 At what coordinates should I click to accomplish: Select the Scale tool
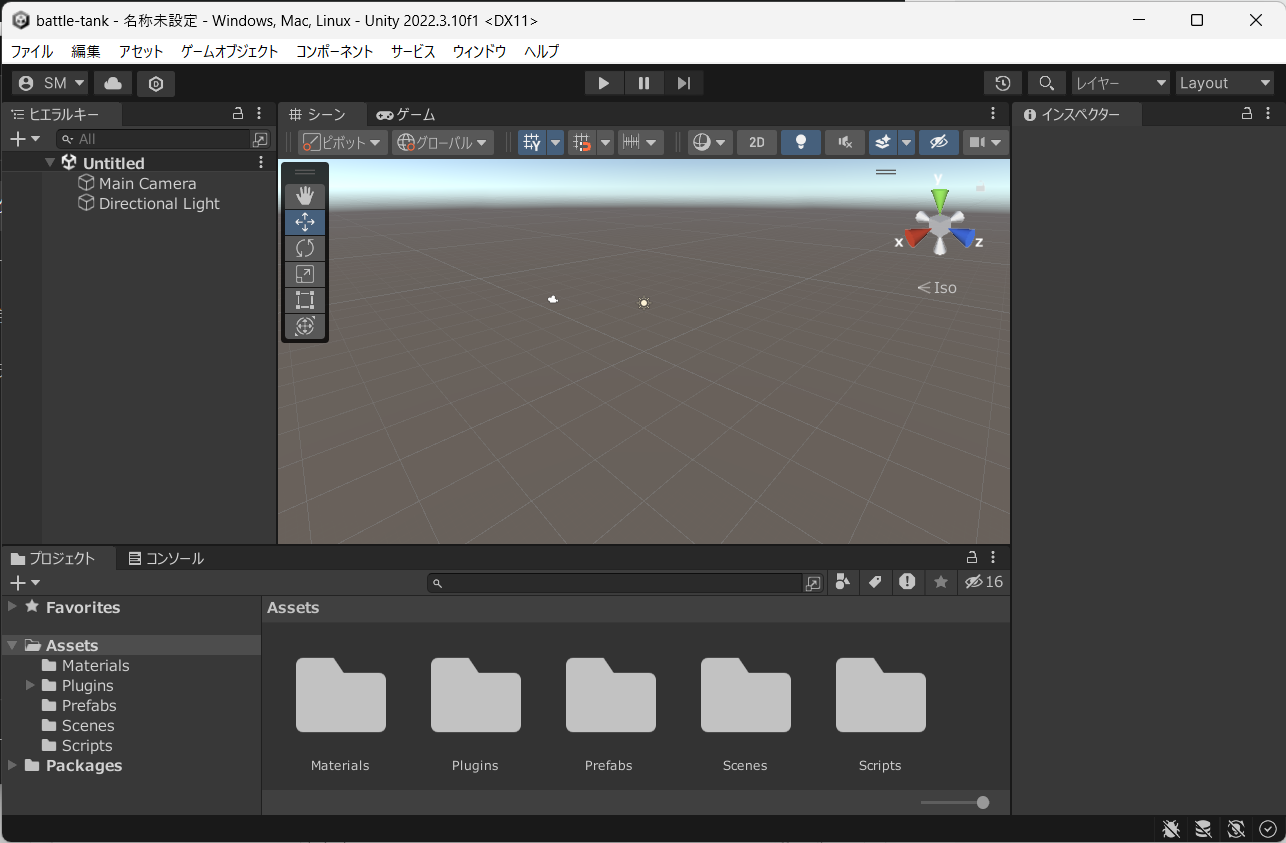(x=305, y=274)
